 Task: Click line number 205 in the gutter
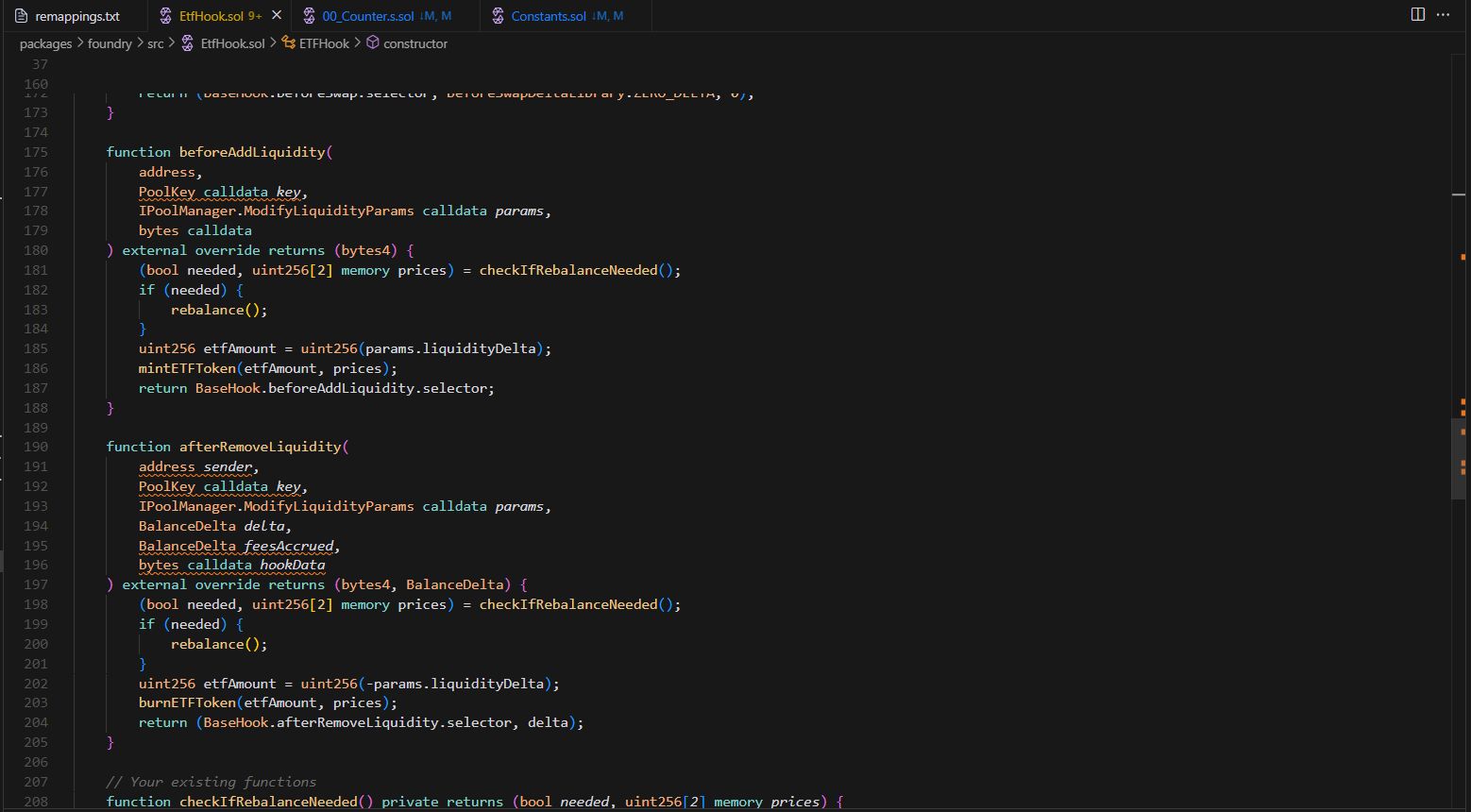(36, 742)
